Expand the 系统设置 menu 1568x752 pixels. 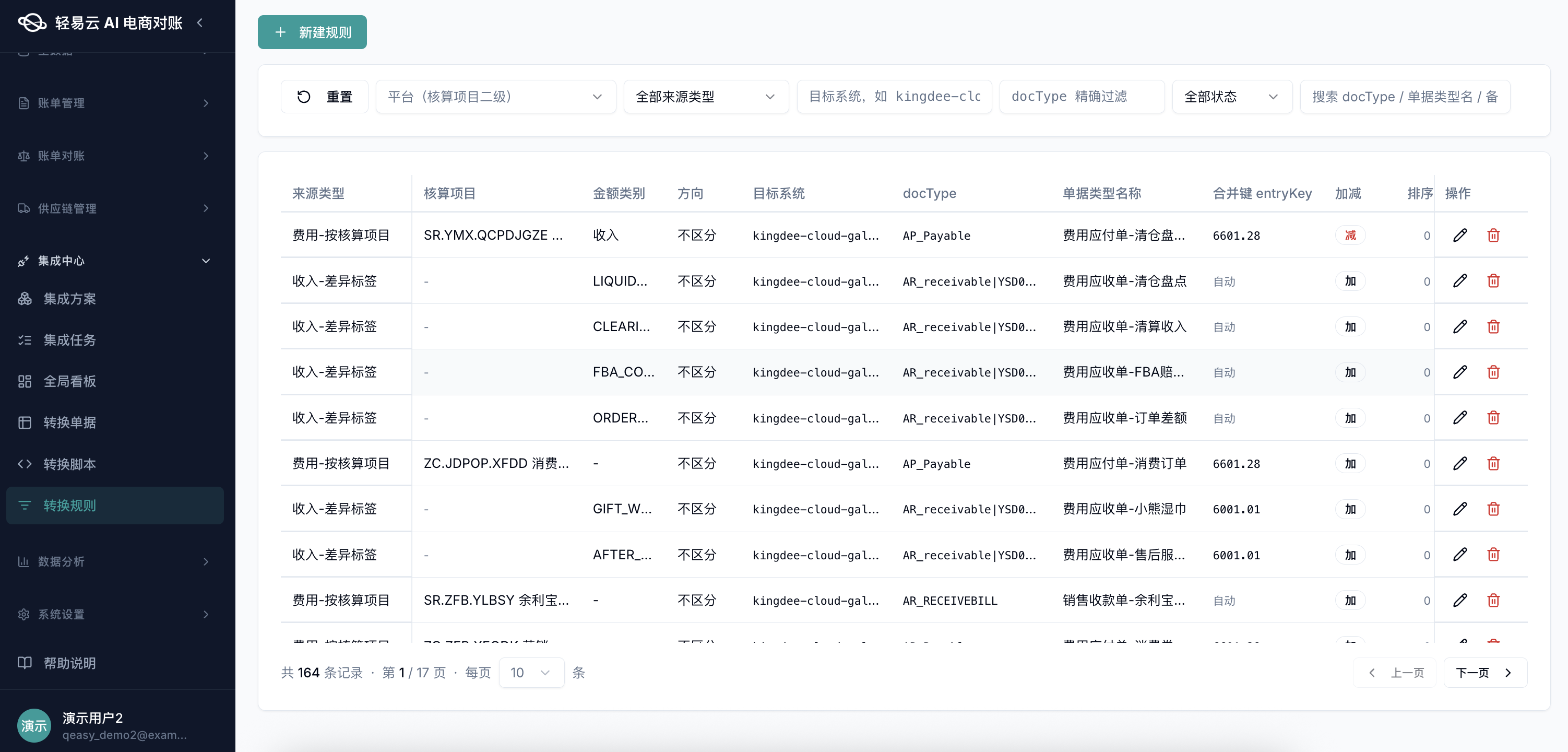pyautogui.click(x=114, y=614)
